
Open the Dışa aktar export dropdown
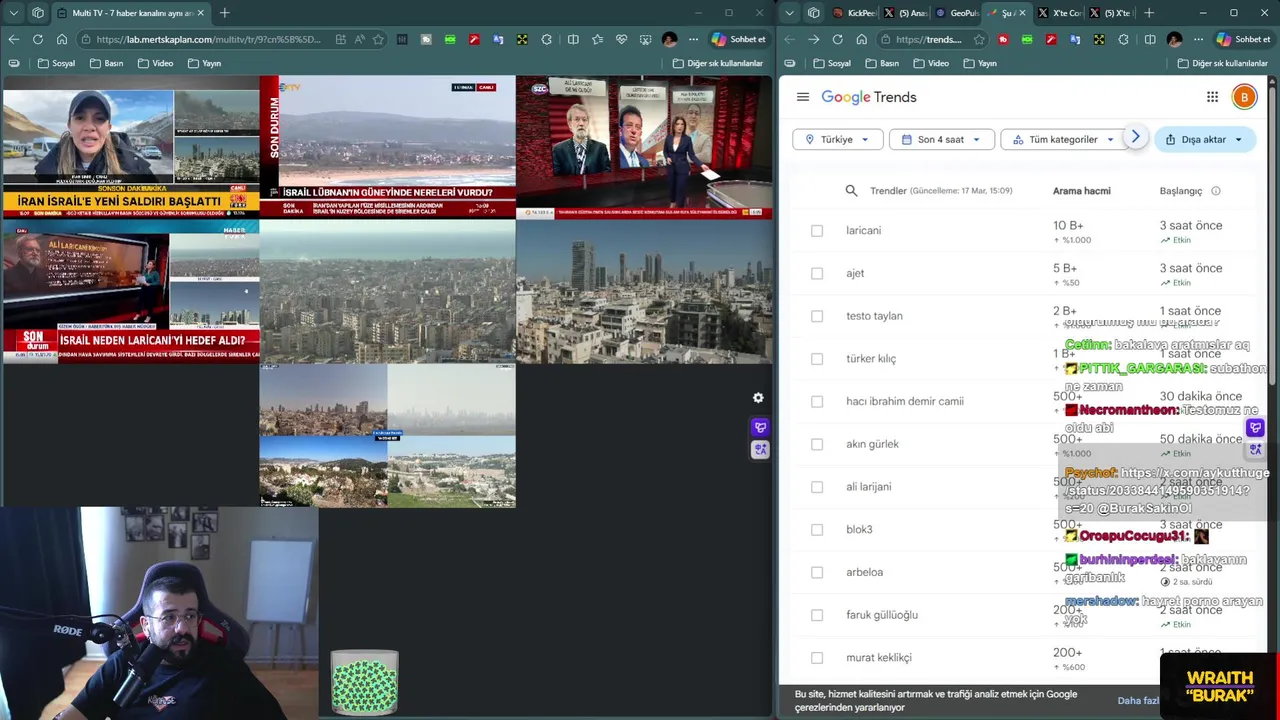point(1204,139)
